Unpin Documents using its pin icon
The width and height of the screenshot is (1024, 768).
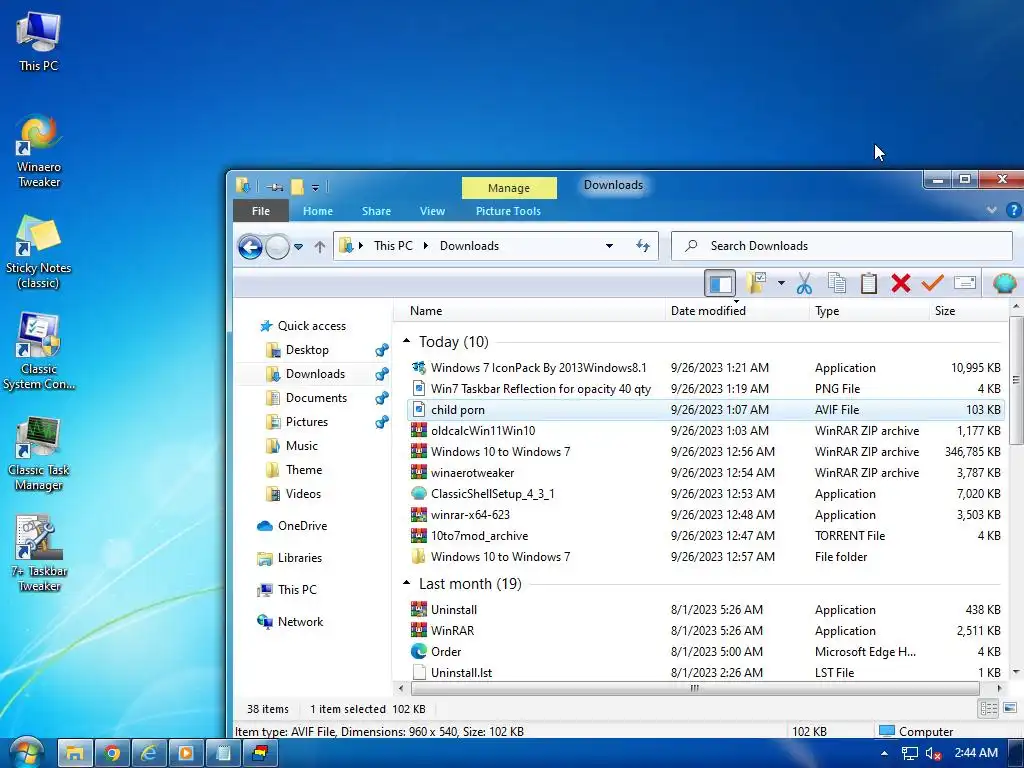[x=382, y=398]
